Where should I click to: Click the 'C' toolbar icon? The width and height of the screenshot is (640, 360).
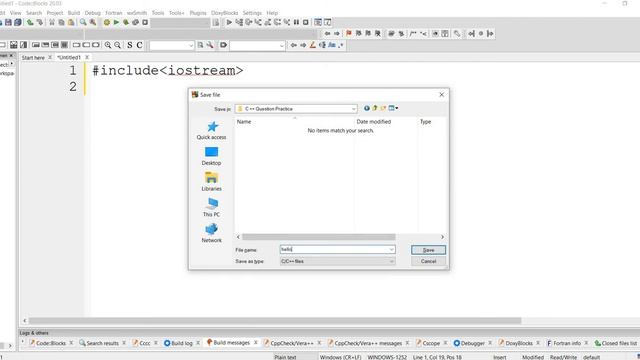(140, 45)
